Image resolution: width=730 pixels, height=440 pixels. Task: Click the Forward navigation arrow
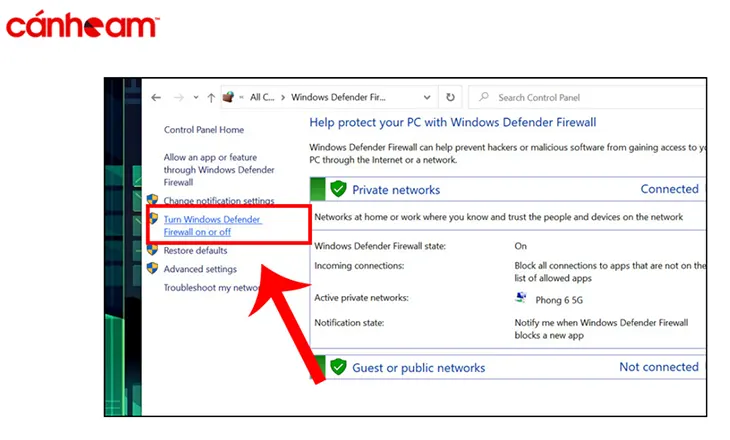click(x=178, y=97)
